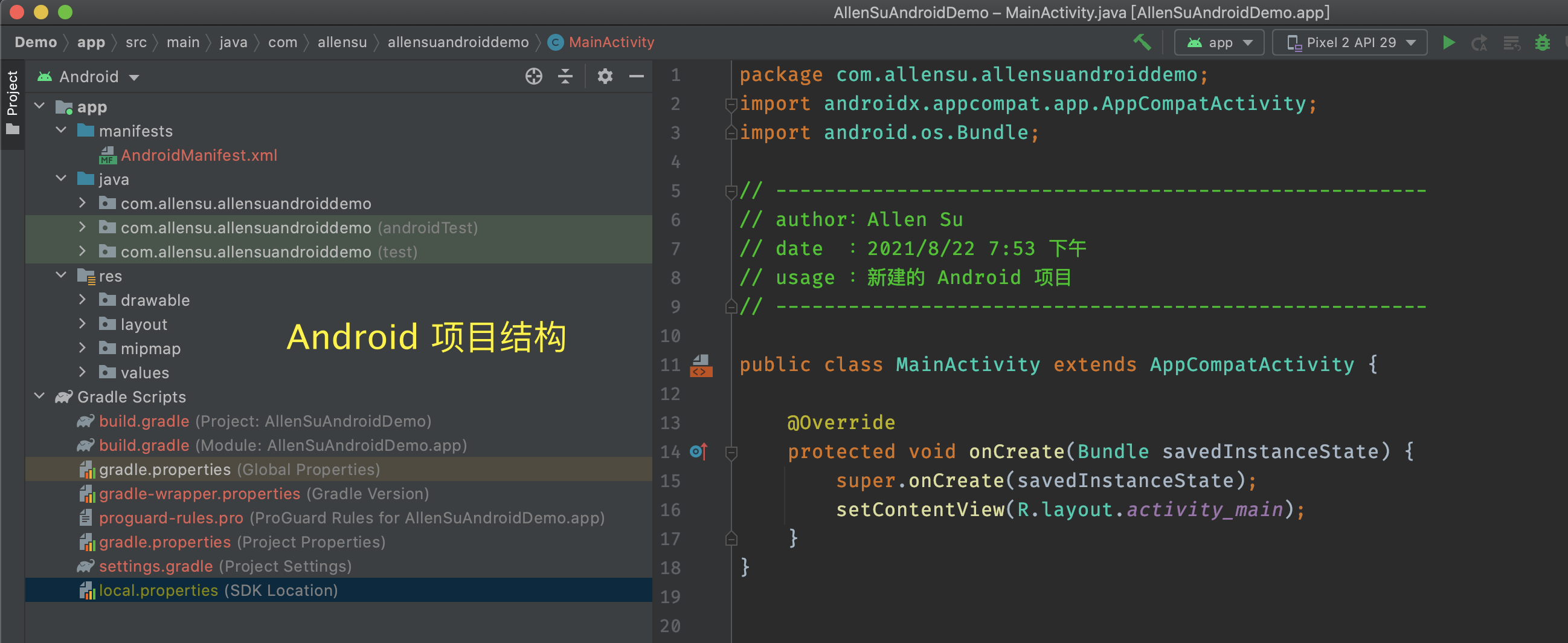Screen dimensions: 1568x643
Task: Collapse the Gradle Scripts node
Action: (40, 396)
